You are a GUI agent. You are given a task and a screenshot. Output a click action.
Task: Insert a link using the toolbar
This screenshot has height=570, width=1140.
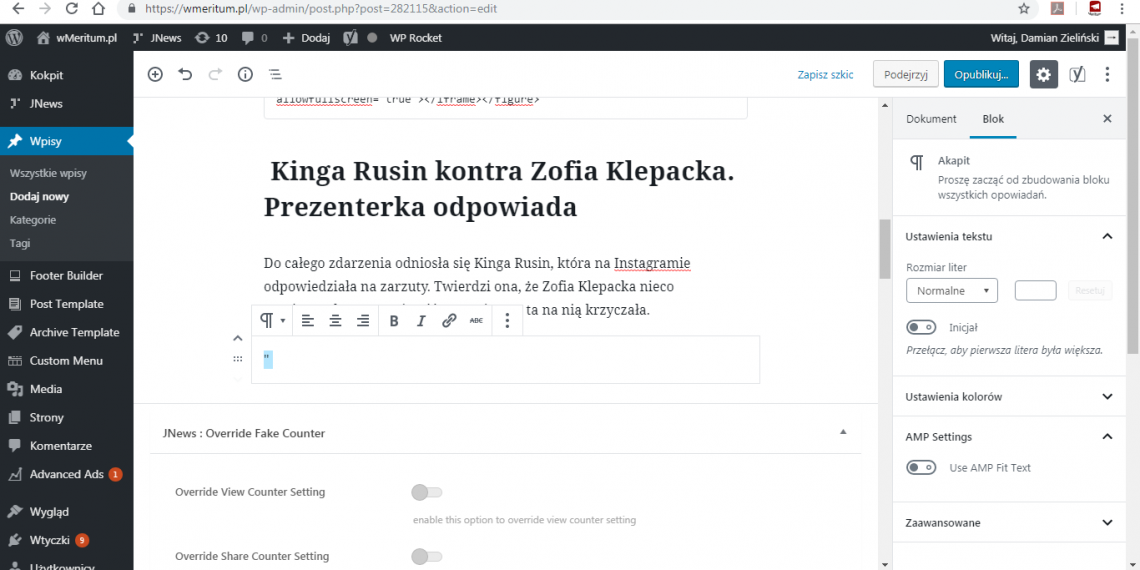click(x=449, y=321)
